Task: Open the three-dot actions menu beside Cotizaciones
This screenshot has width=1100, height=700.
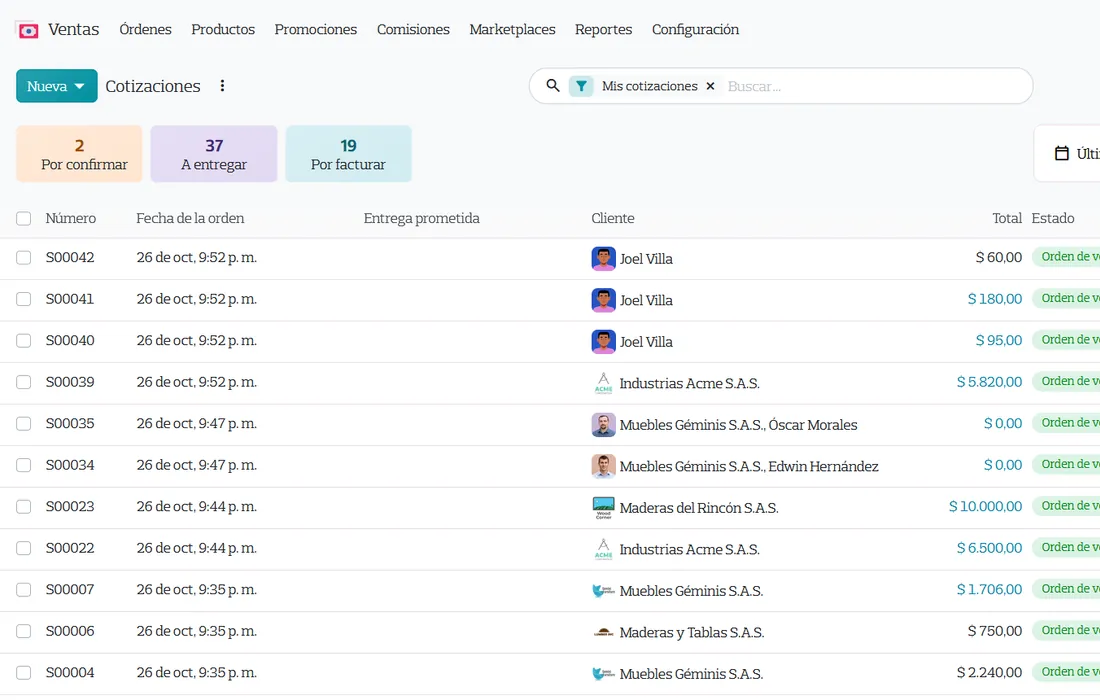Action: pos(222,86)
